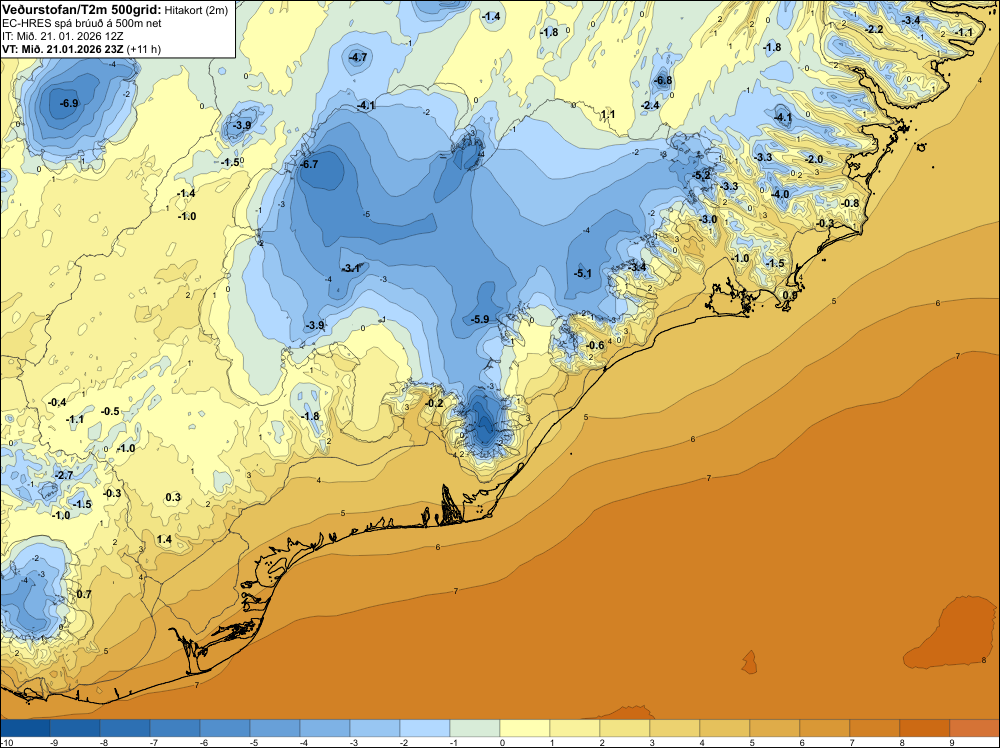The height and width of the screenshot is (748, 1000).
Task: Click the -4 tick label on legend
Action: point(305,742)
